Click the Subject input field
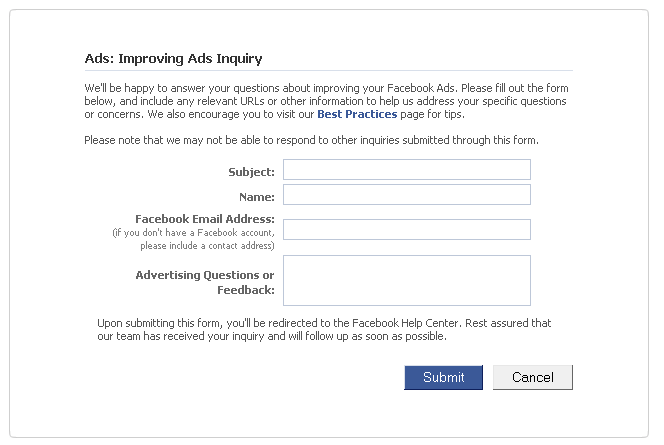 (407, 169)
